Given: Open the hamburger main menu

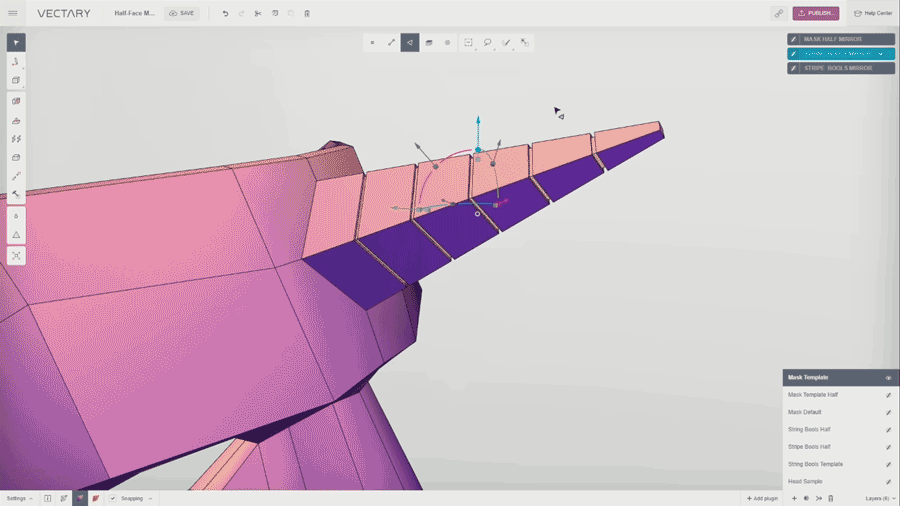Looking at the screenshot, I should 13,13.
